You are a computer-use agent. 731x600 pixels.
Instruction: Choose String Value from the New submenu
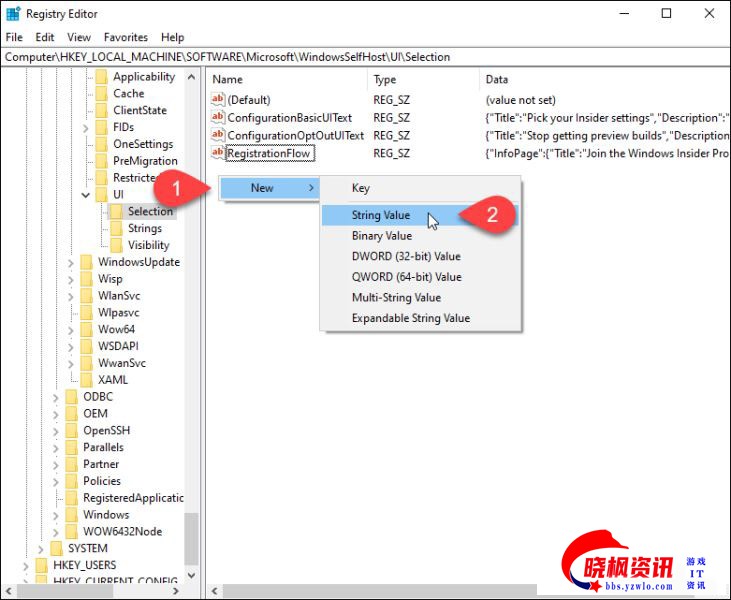tap(381, 215)
